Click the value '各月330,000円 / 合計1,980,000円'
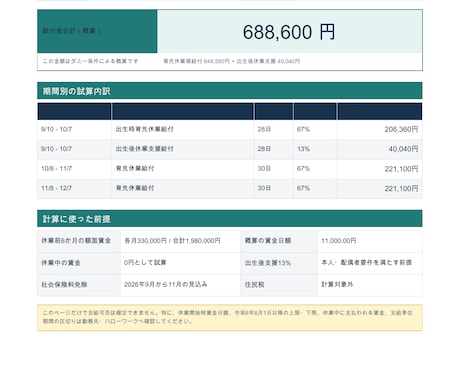This screenshot has height=380, width=460. (172, 241)
